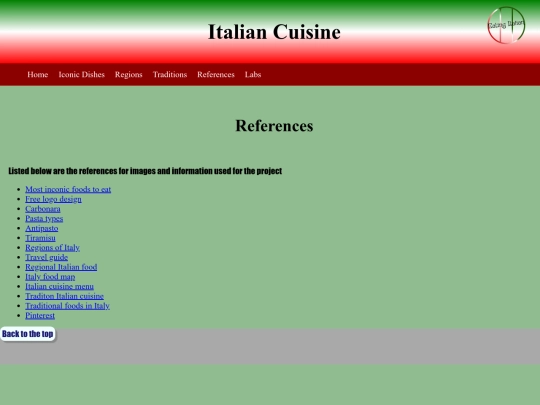540x405 pixels.
Task: Click the Traditon Italian cuisine link
Action: click(64, 296)
